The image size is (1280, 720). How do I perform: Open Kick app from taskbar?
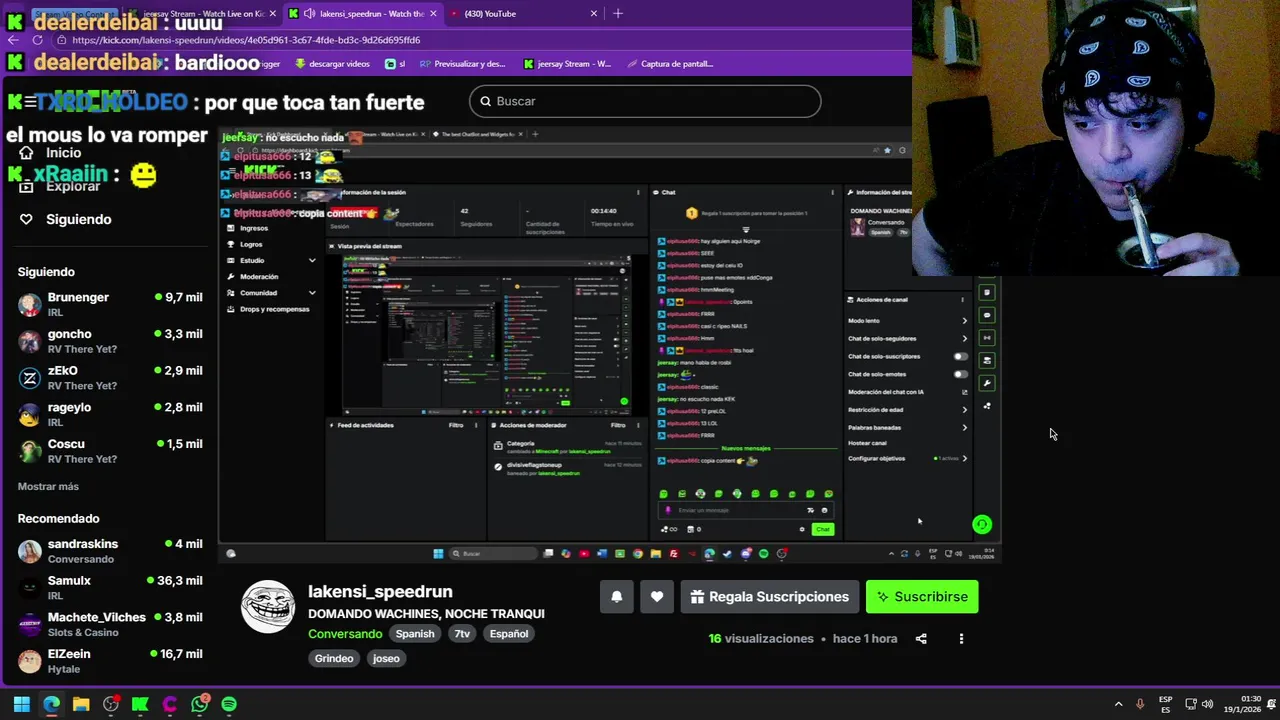pyautogui.click(x=140, y=704)
